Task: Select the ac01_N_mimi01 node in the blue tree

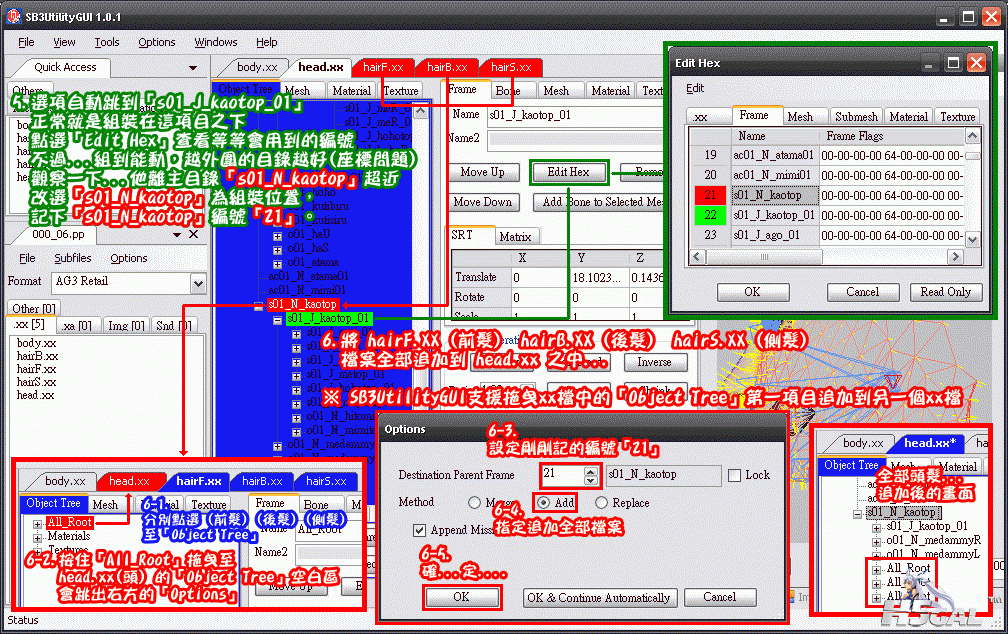Action: 307,291
